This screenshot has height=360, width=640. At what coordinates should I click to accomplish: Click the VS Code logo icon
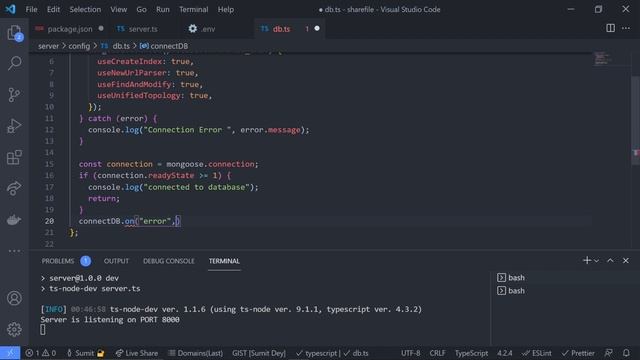(10, 9)
